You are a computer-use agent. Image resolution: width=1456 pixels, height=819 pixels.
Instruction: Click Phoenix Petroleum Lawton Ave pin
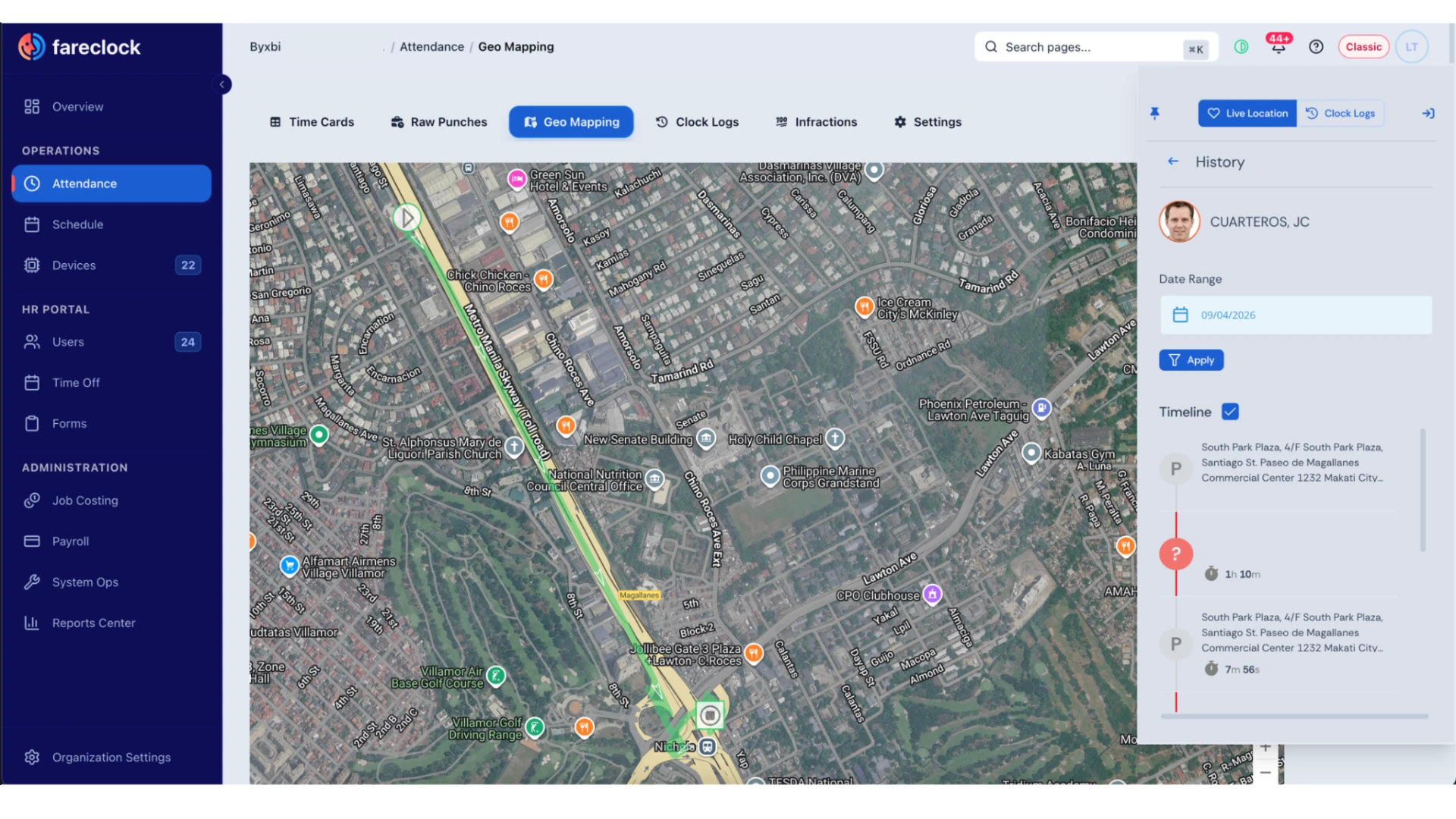pyautogui.click(x=1042, y=408)
